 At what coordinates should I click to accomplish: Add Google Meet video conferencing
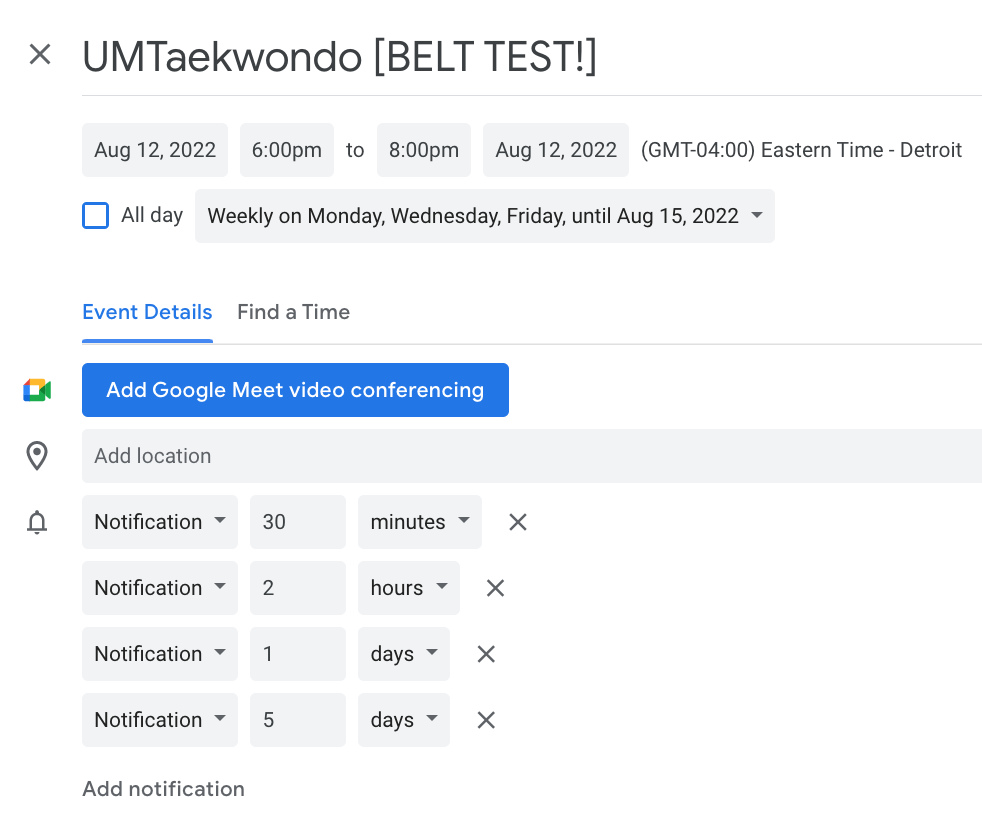coord(295,390)
